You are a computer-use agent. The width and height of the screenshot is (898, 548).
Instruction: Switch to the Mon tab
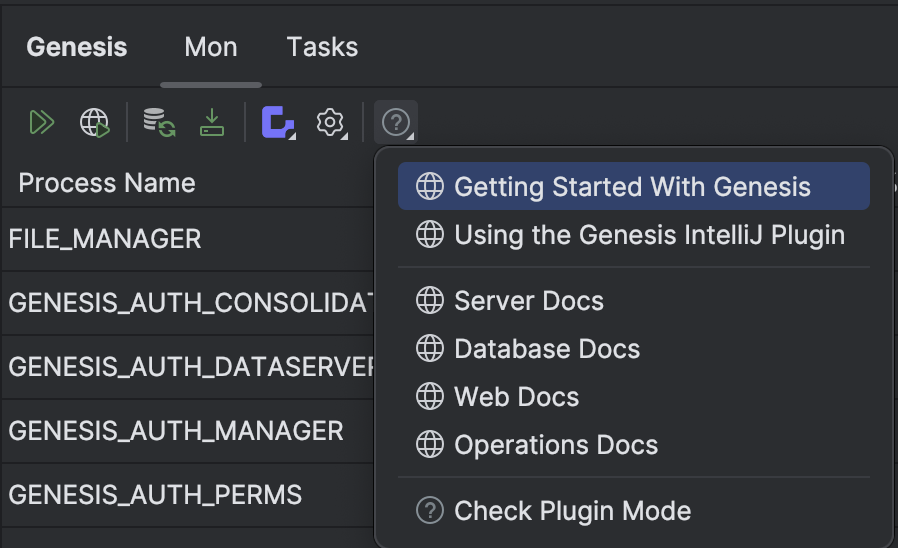coord(211,47)
